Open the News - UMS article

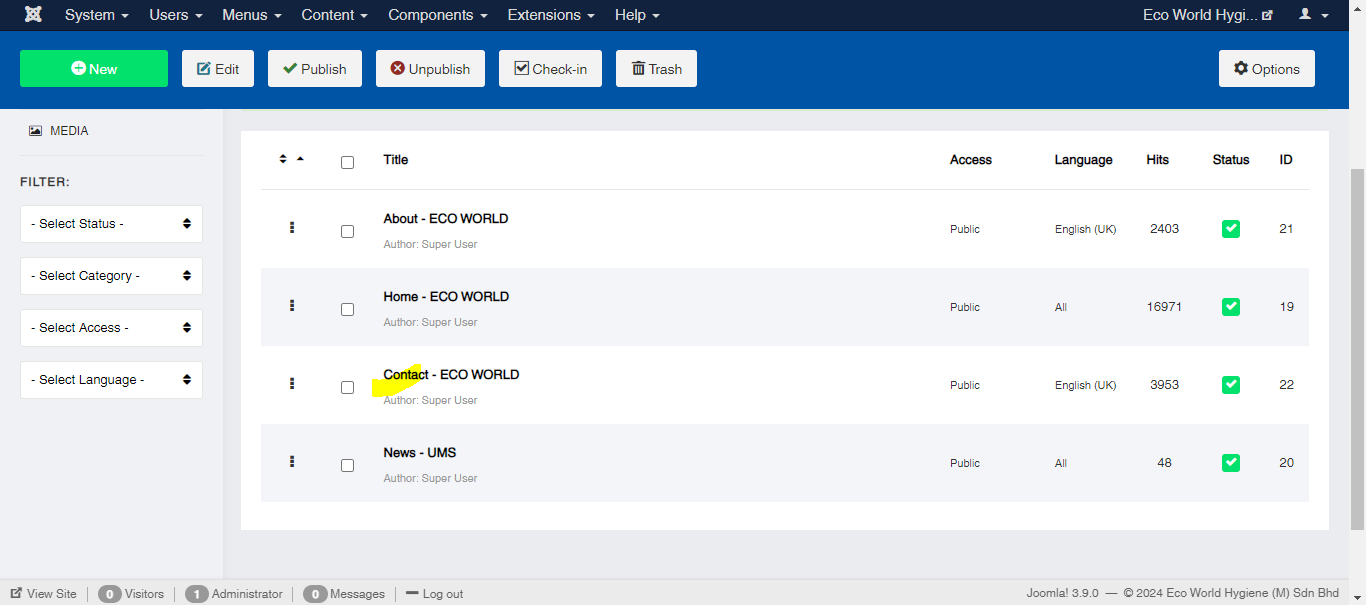coord(420,452)
